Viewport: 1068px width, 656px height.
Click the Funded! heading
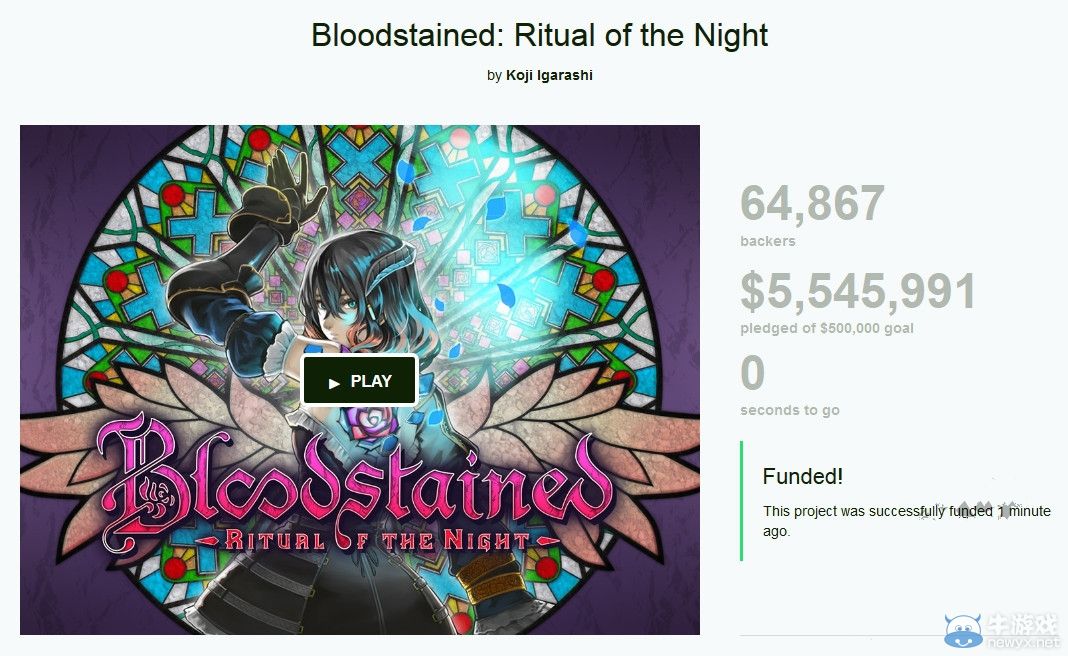pyautogui.click(x=802, y=477)
